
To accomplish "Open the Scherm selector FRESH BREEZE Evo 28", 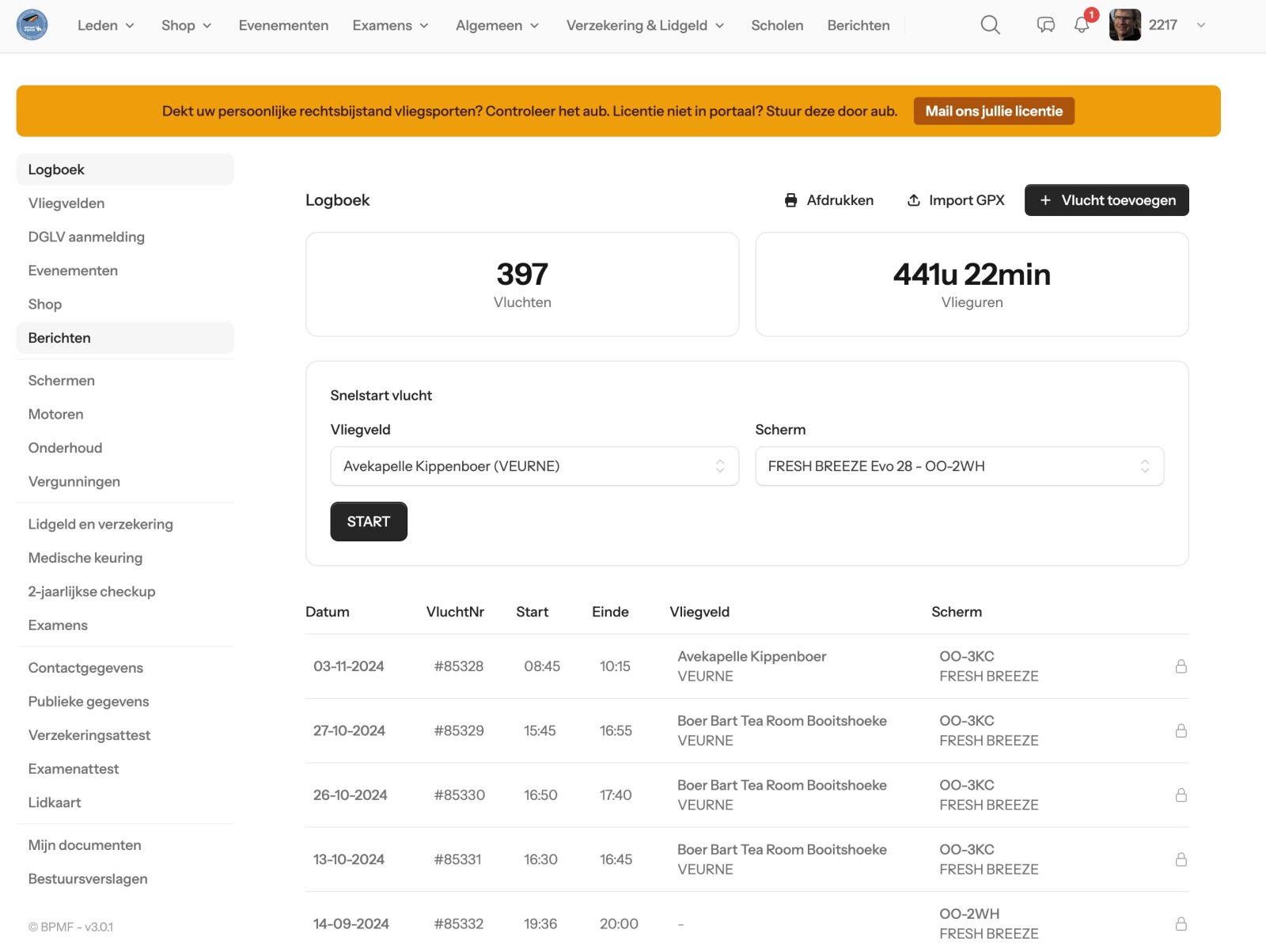I will (959, 466).
